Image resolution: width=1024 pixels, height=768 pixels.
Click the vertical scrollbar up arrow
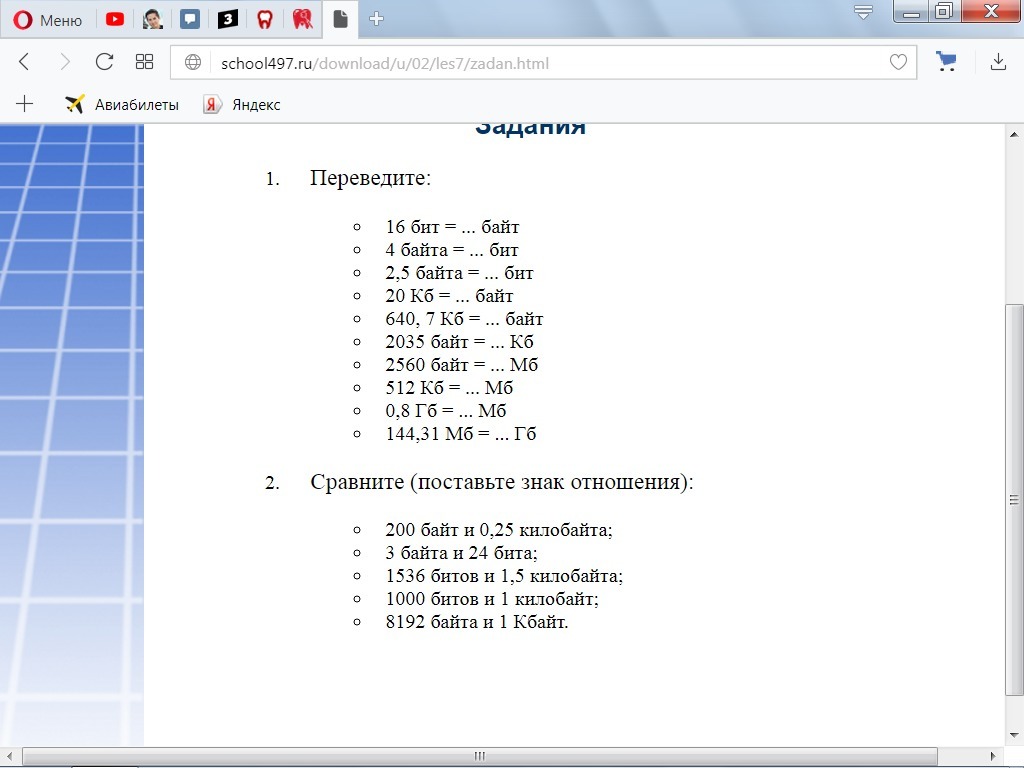tap(1014, 135)
